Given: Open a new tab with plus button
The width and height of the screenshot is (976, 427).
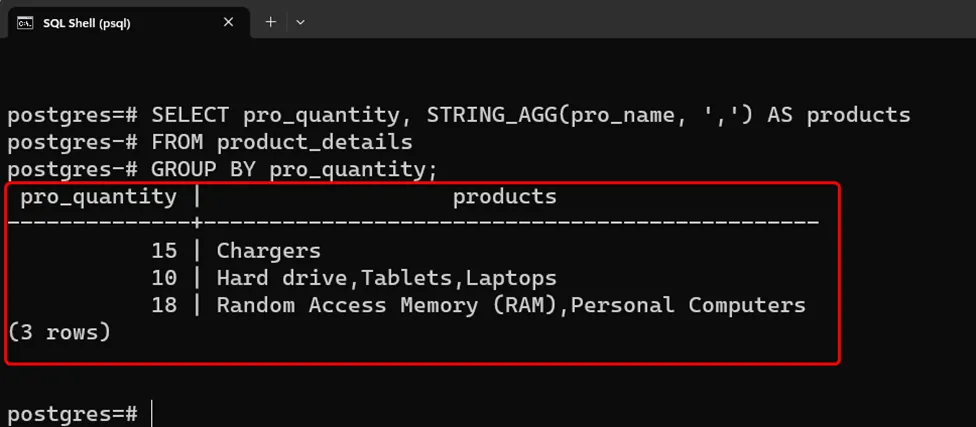Looking at the screenshot, I should (x=270, y=21).
